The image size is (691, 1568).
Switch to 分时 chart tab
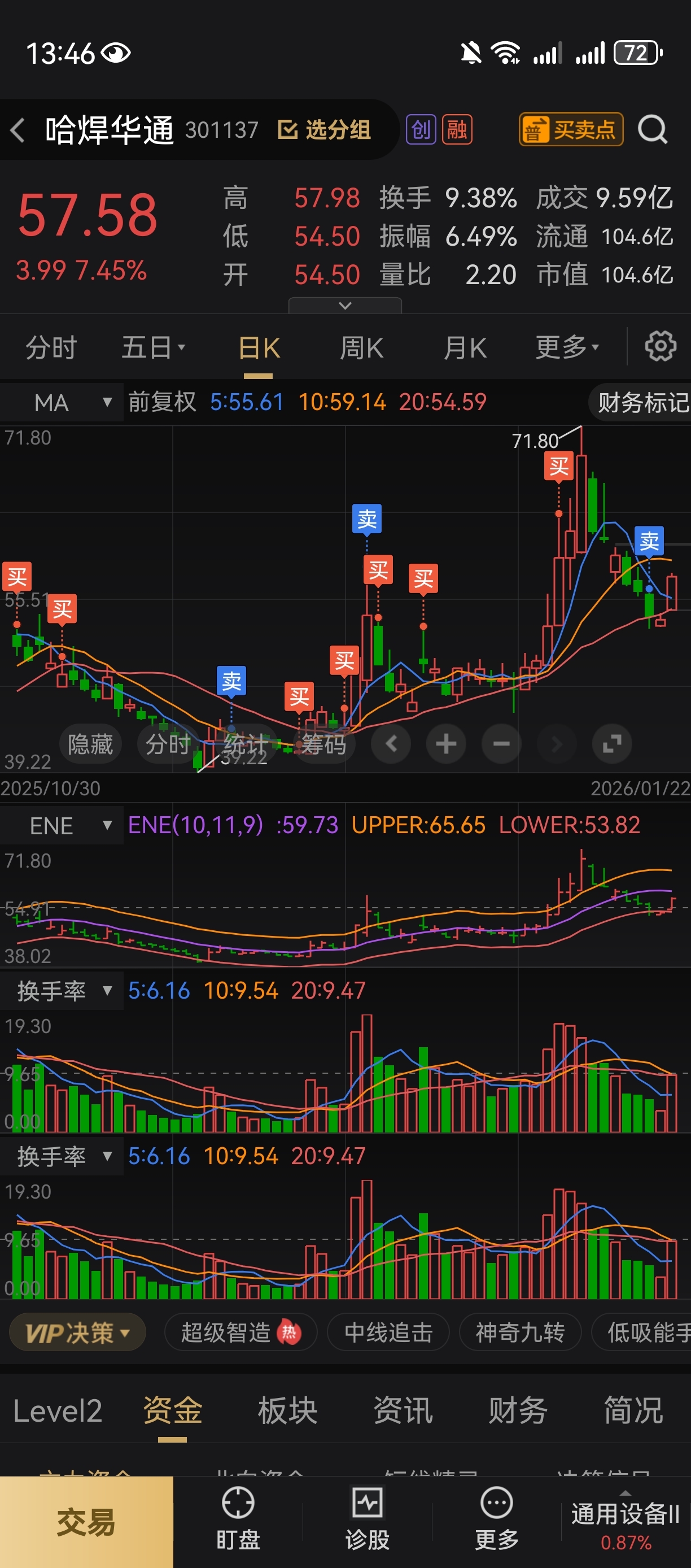click(x=51, y=348)
